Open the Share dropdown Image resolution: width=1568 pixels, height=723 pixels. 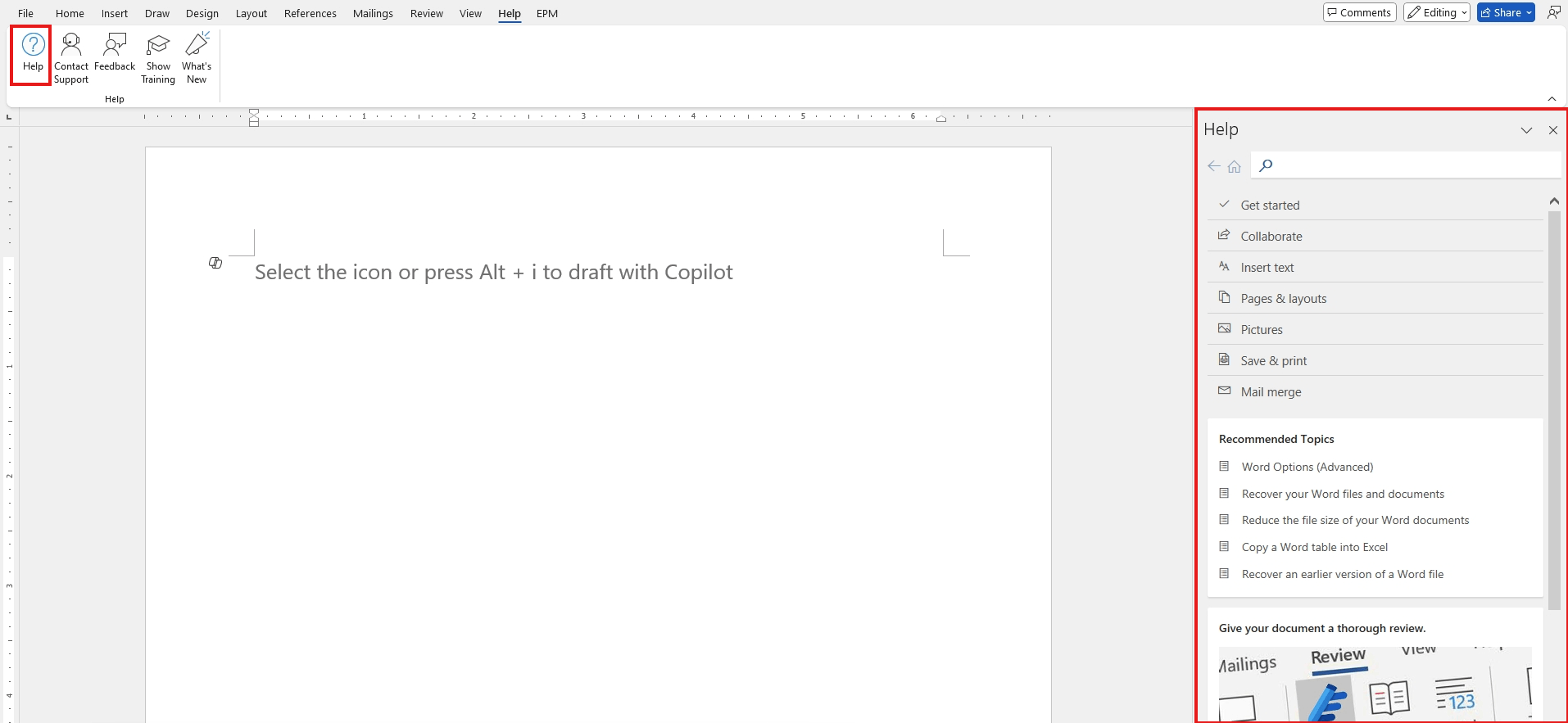[1506, 12]
